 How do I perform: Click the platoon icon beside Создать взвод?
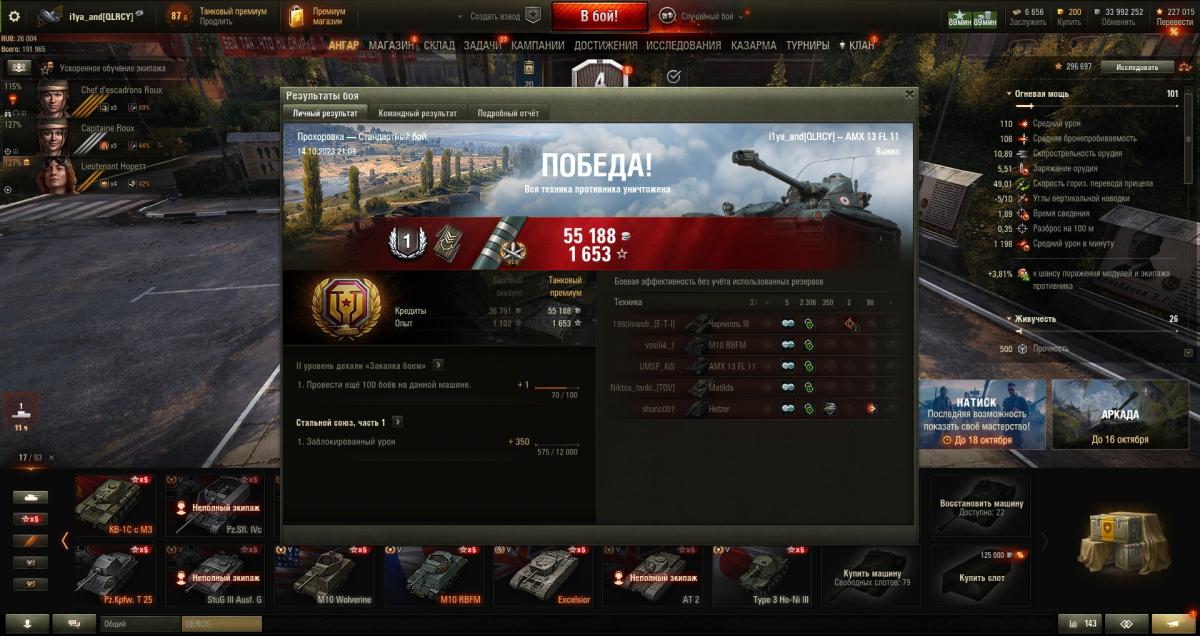coord(533,16)
